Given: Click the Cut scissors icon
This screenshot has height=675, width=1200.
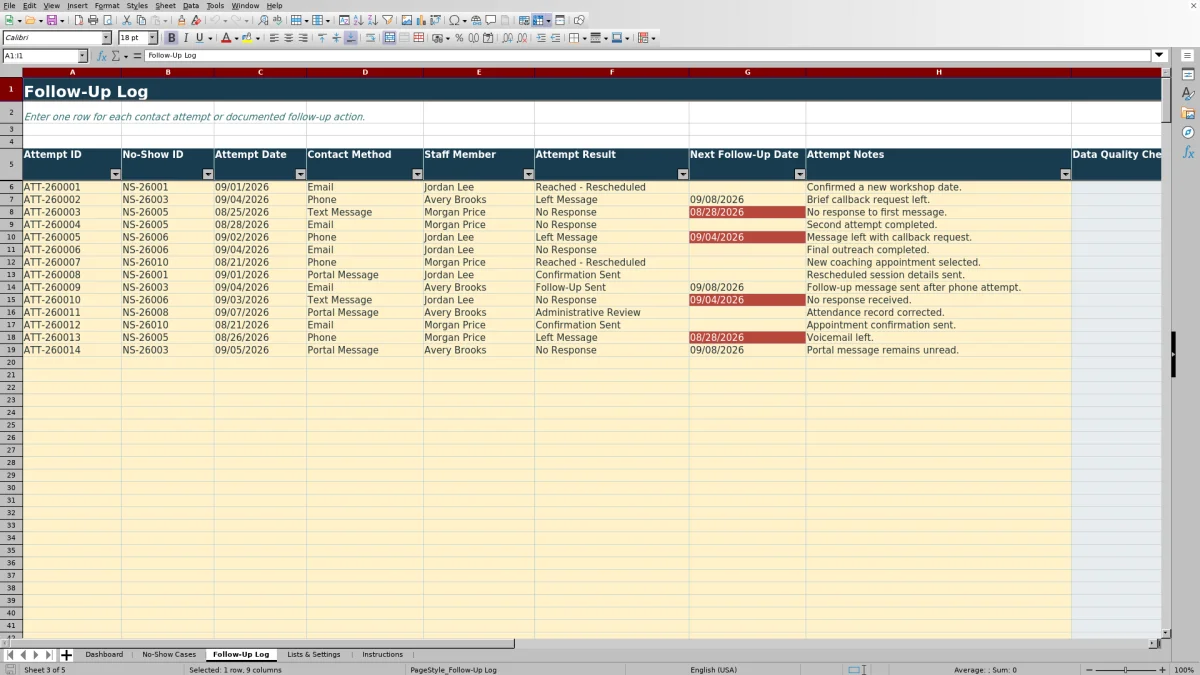Looking at the screenshot, I should click(x=127, y=20).
